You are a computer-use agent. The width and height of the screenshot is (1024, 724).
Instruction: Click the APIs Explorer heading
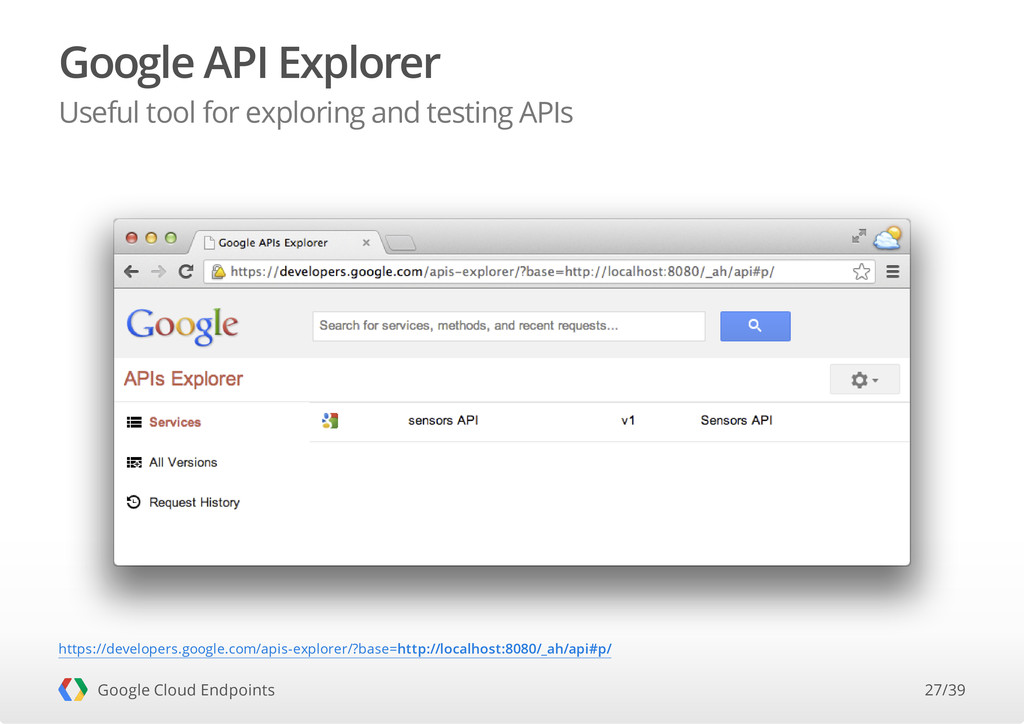[x=184, y=379]
